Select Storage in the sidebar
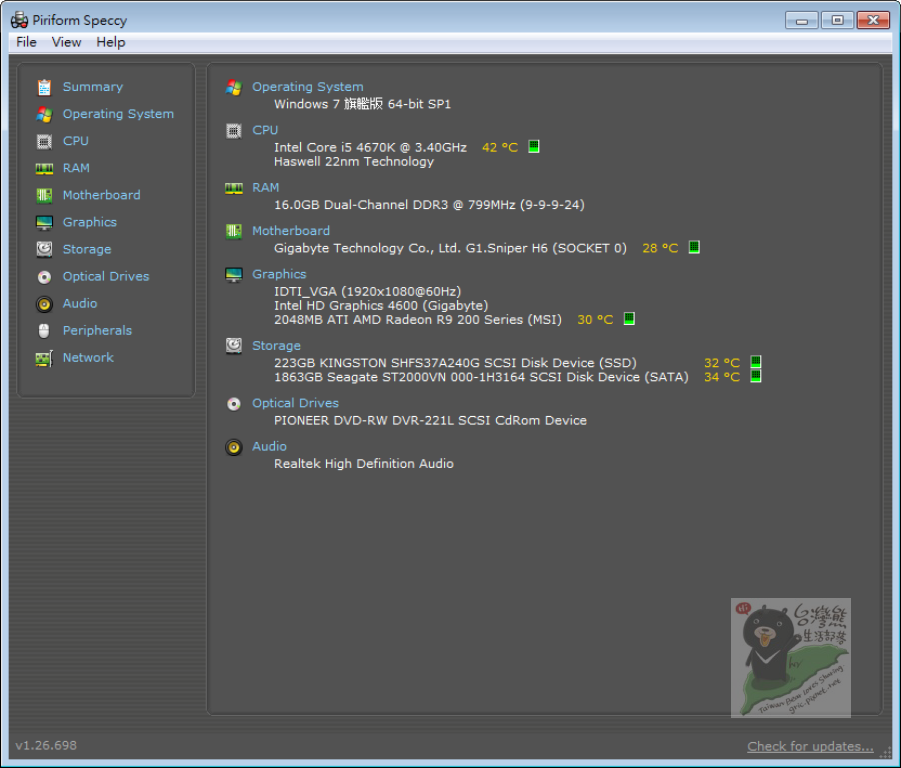Viewport: 901px width, 768px height. click(87, 249)
